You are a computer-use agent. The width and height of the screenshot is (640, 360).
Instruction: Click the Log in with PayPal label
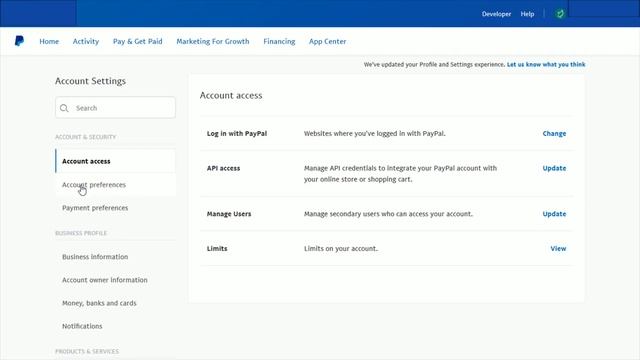coord(237,133)
